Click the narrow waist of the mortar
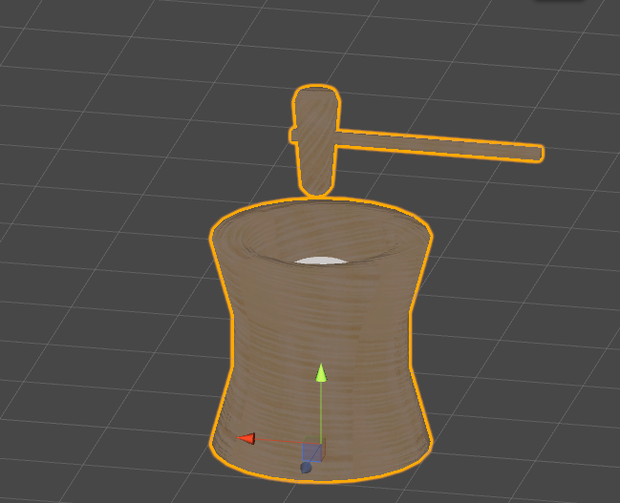Screen dimensions: 620x503 321,336
